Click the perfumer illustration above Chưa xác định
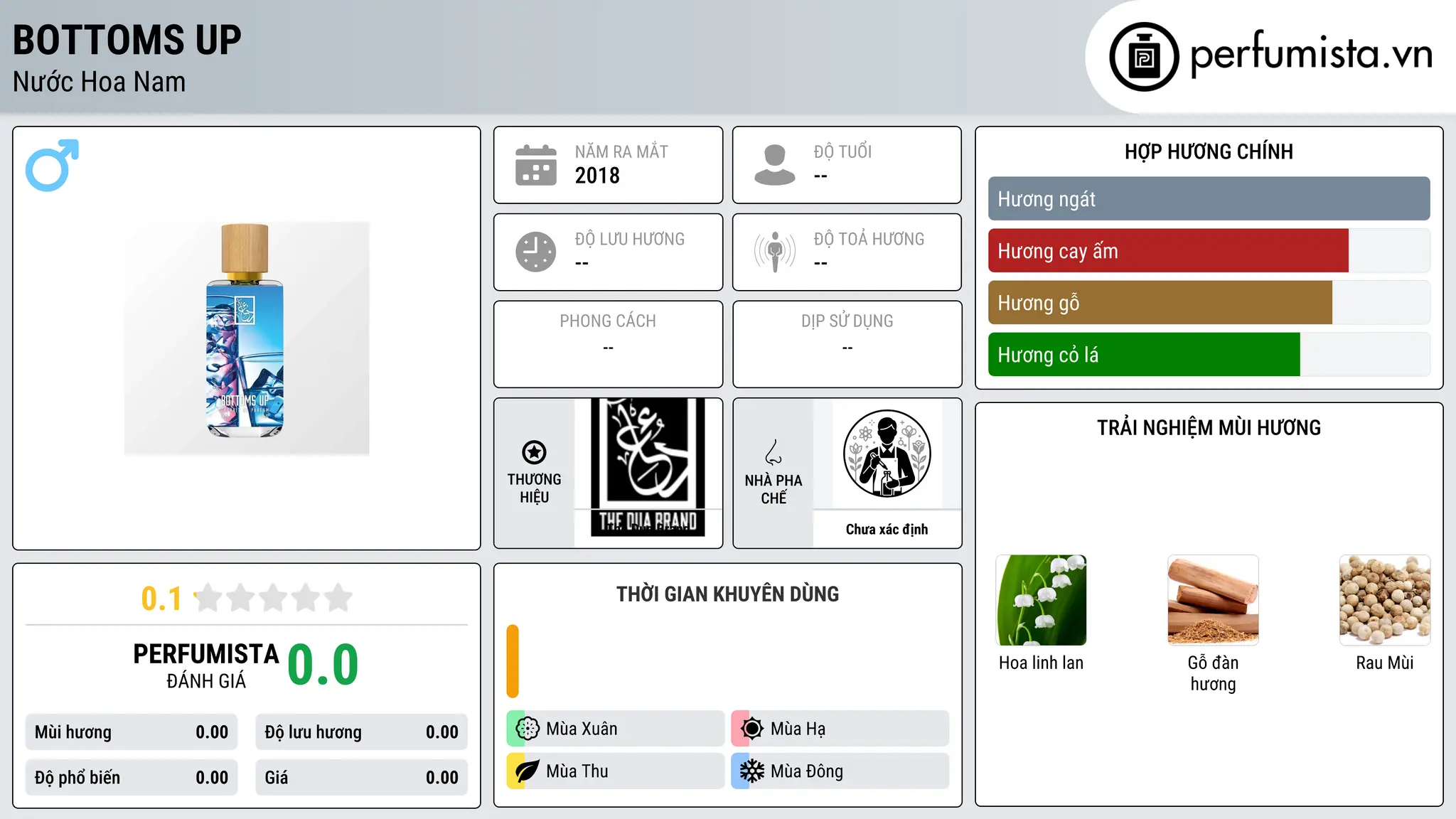1456x819 pixels. coord(887,454)
